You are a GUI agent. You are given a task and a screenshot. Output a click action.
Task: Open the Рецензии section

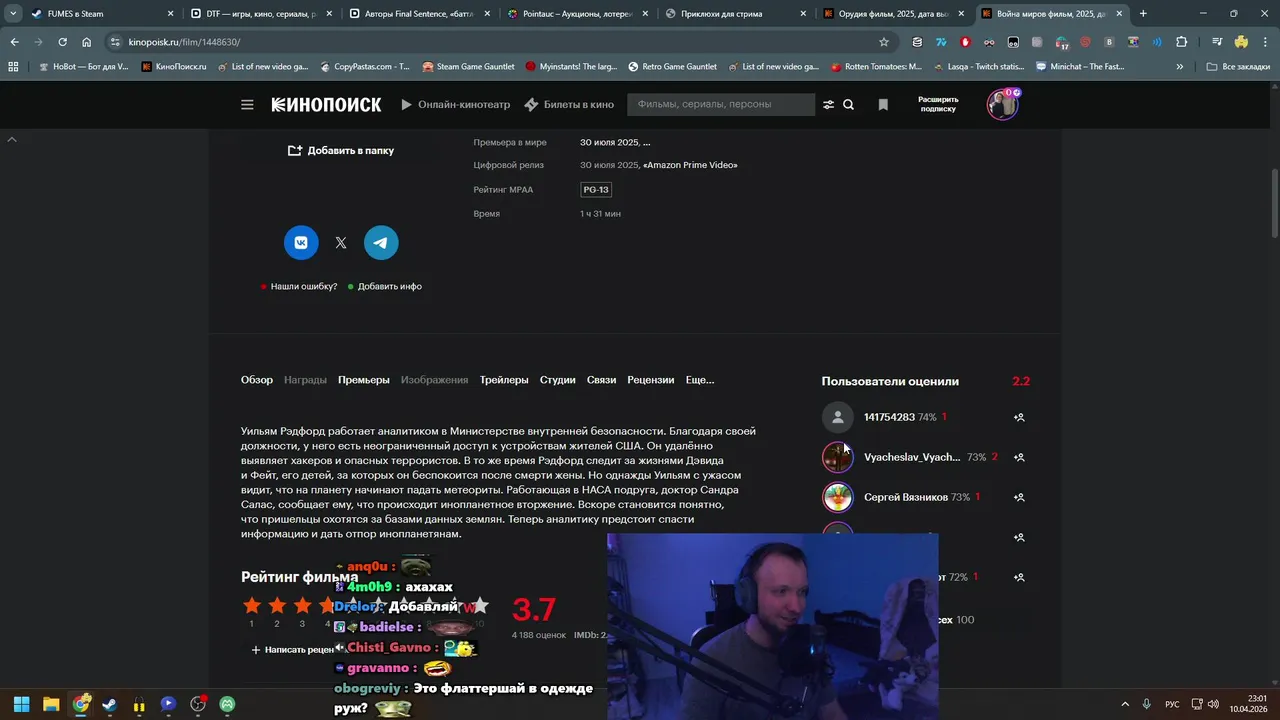[651, 380]
